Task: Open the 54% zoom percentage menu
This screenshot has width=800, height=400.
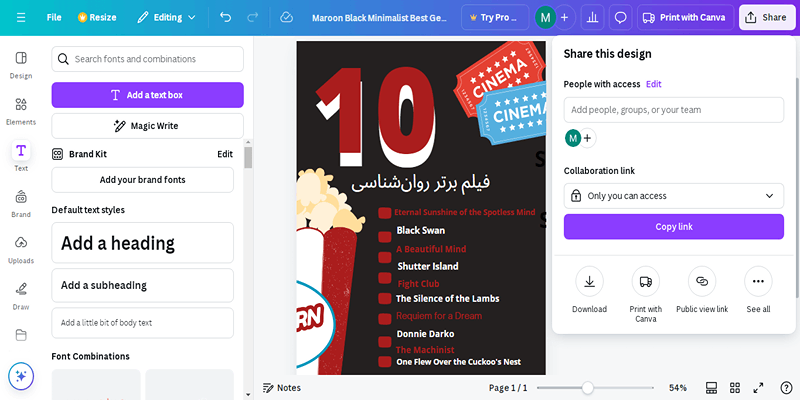Action: coord(678,388)
